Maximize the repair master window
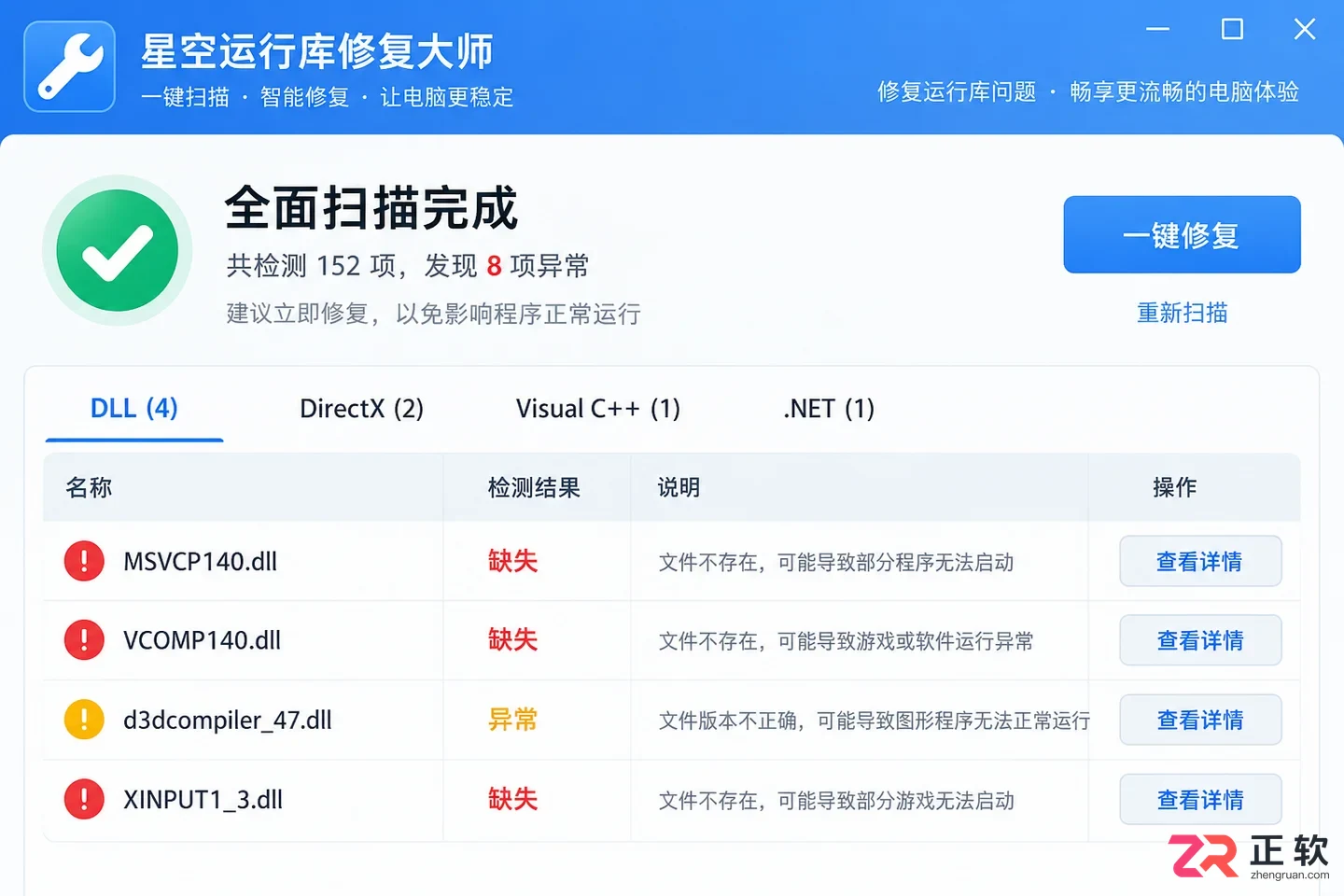Screen dimensions: 1344x896 1232,29
